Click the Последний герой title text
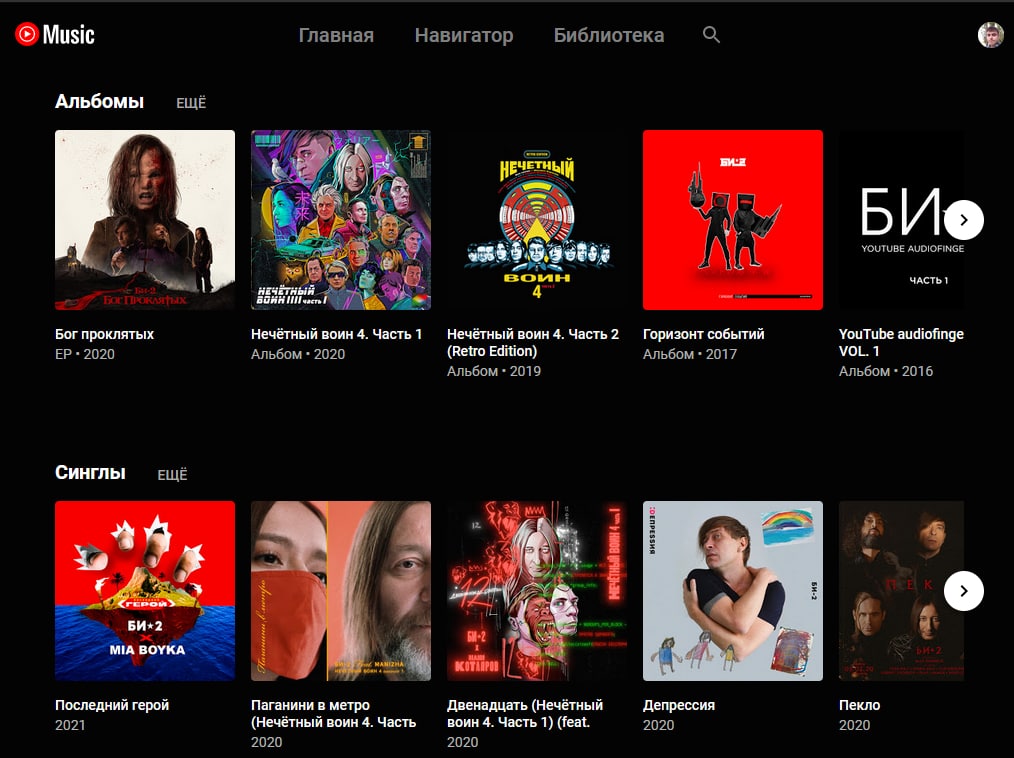 tap(112, 705)
